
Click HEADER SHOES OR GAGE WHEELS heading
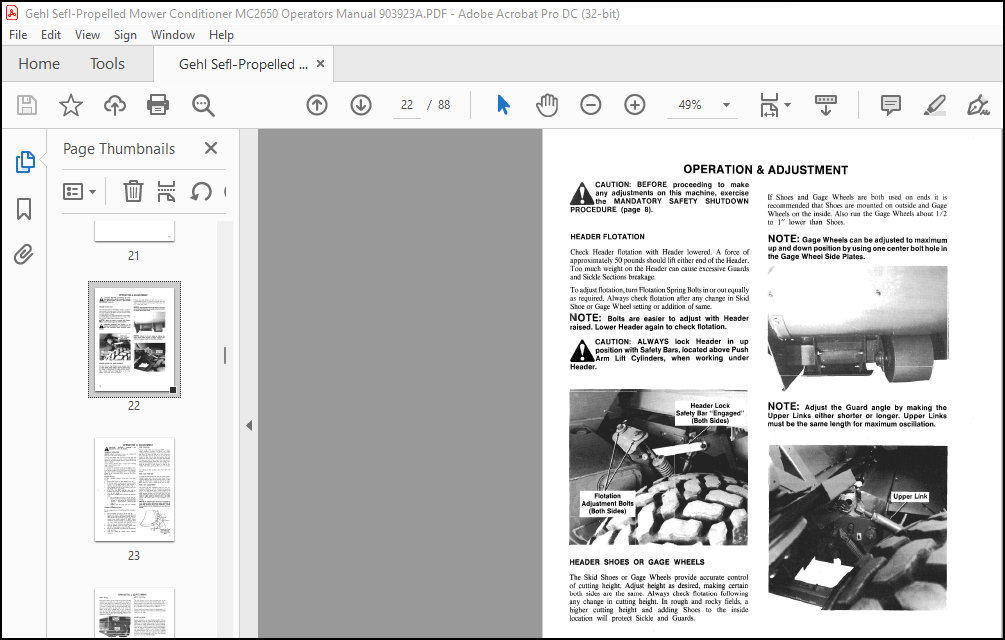636,562
